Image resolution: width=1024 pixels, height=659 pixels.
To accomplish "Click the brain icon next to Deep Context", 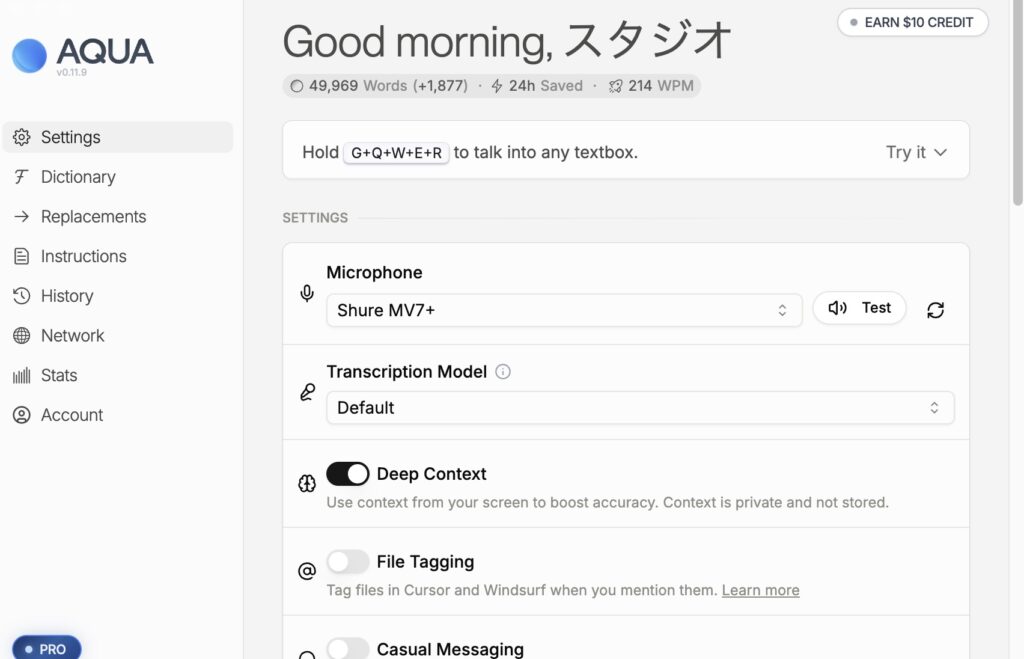I will click(x=307, y=484).
